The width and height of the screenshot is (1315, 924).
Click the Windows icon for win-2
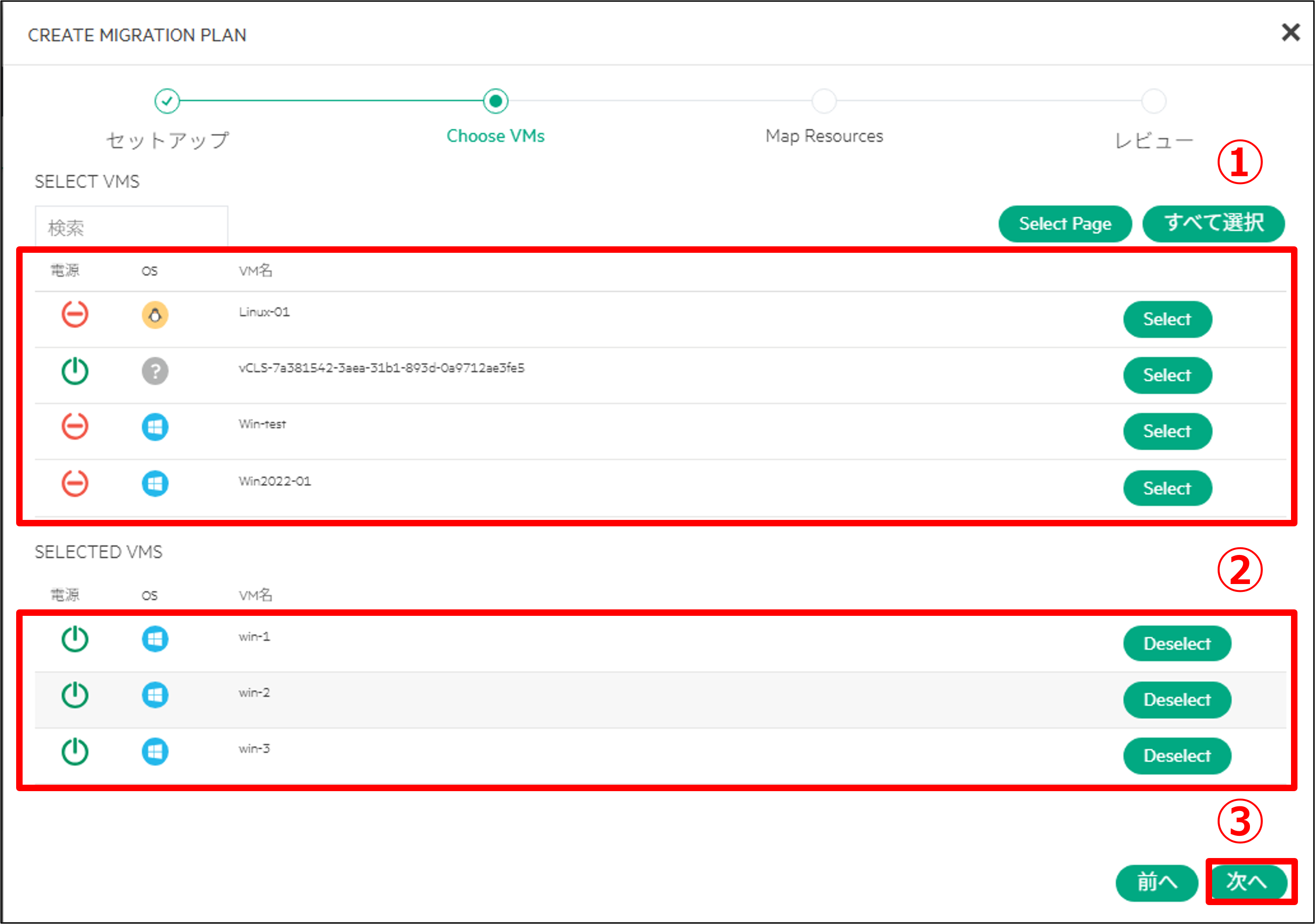coord(155,695)
